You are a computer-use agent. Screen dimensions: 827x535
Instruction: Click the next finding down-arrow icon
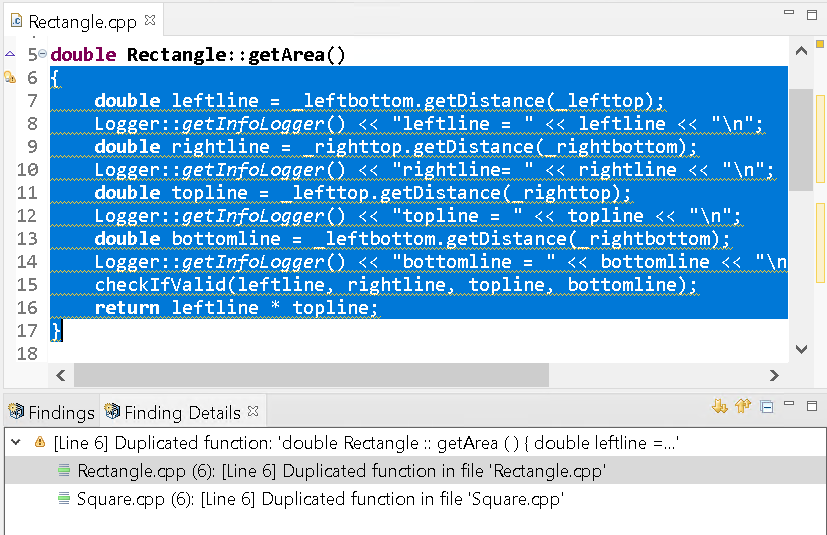click(x=719, y=406)
